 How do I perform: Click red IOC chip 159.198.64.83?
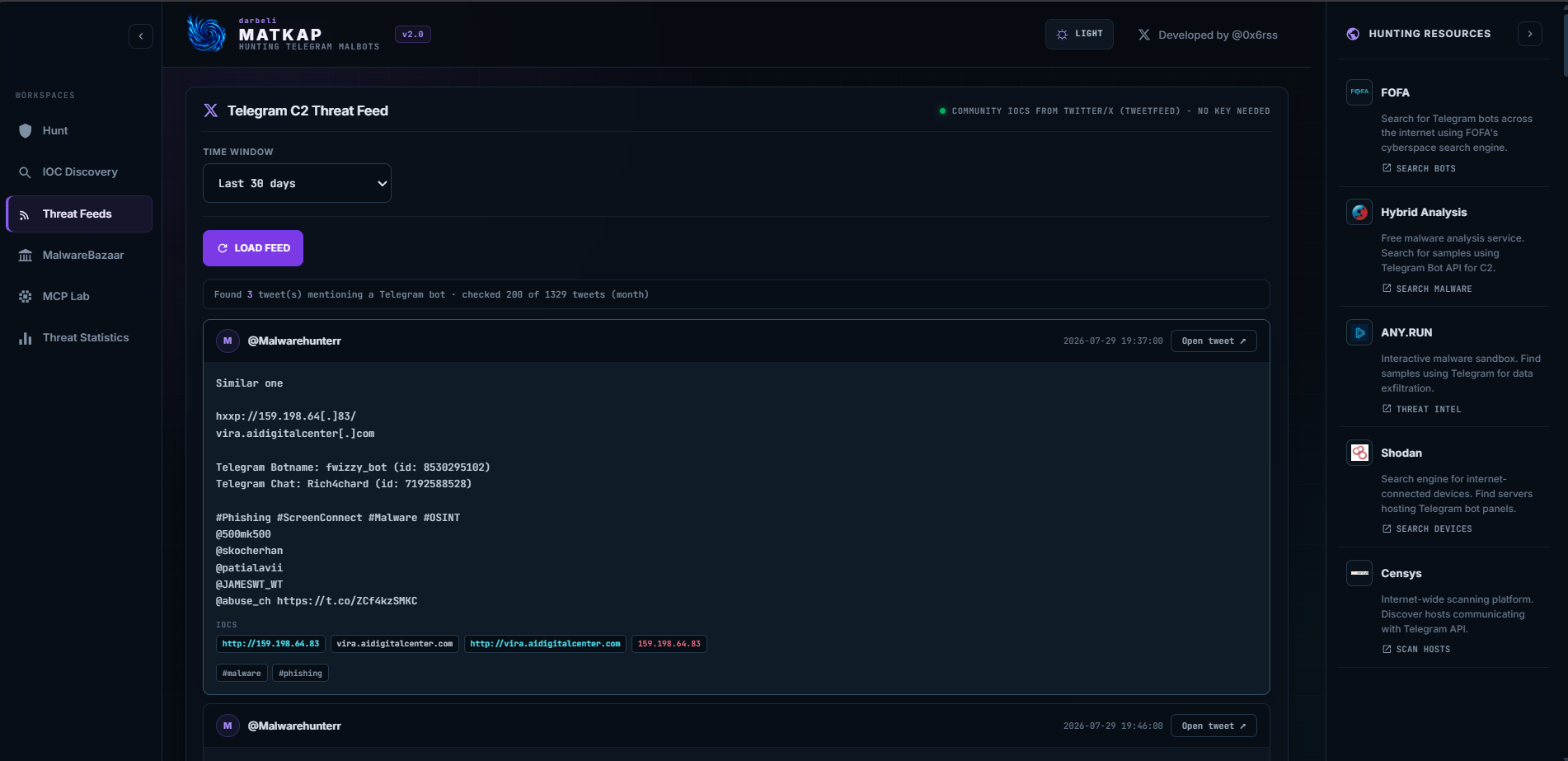669,644
